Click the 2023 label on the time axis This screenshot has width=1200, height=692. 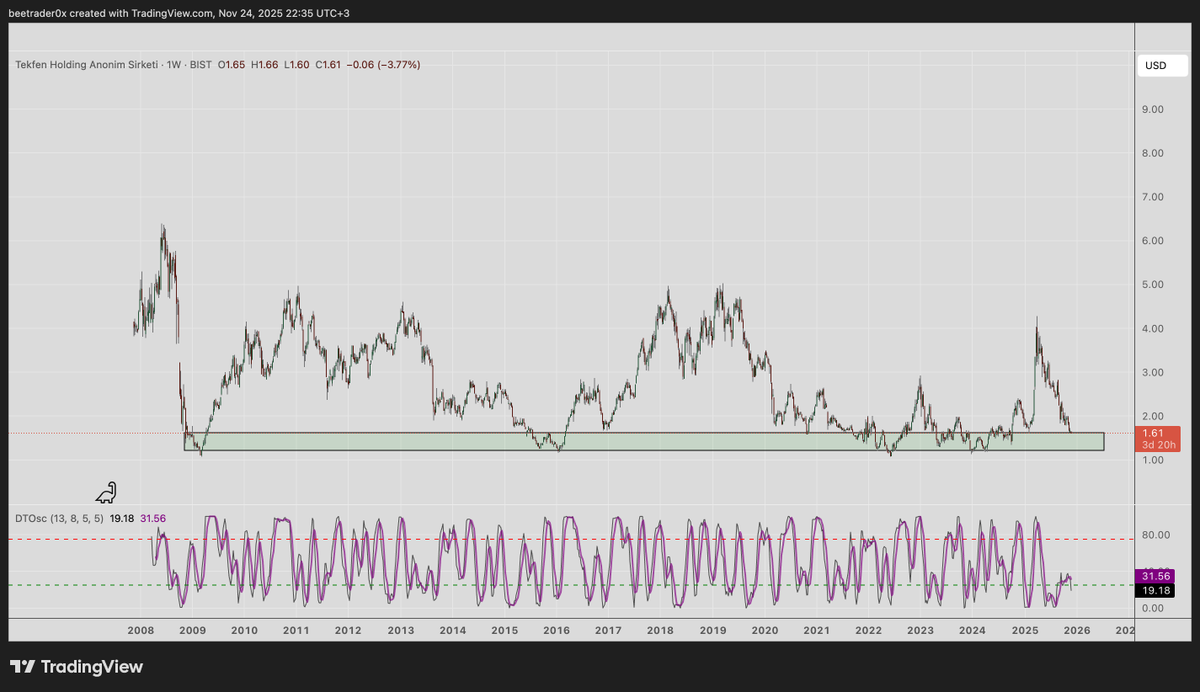pyautogui.click(x=920, y=631)
